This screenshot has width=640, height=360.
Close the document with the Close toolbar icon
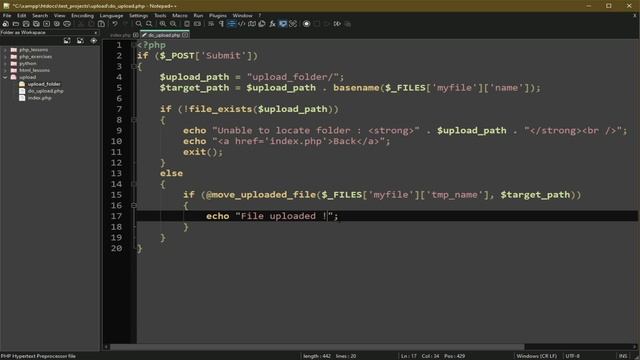tap(47, 24)
